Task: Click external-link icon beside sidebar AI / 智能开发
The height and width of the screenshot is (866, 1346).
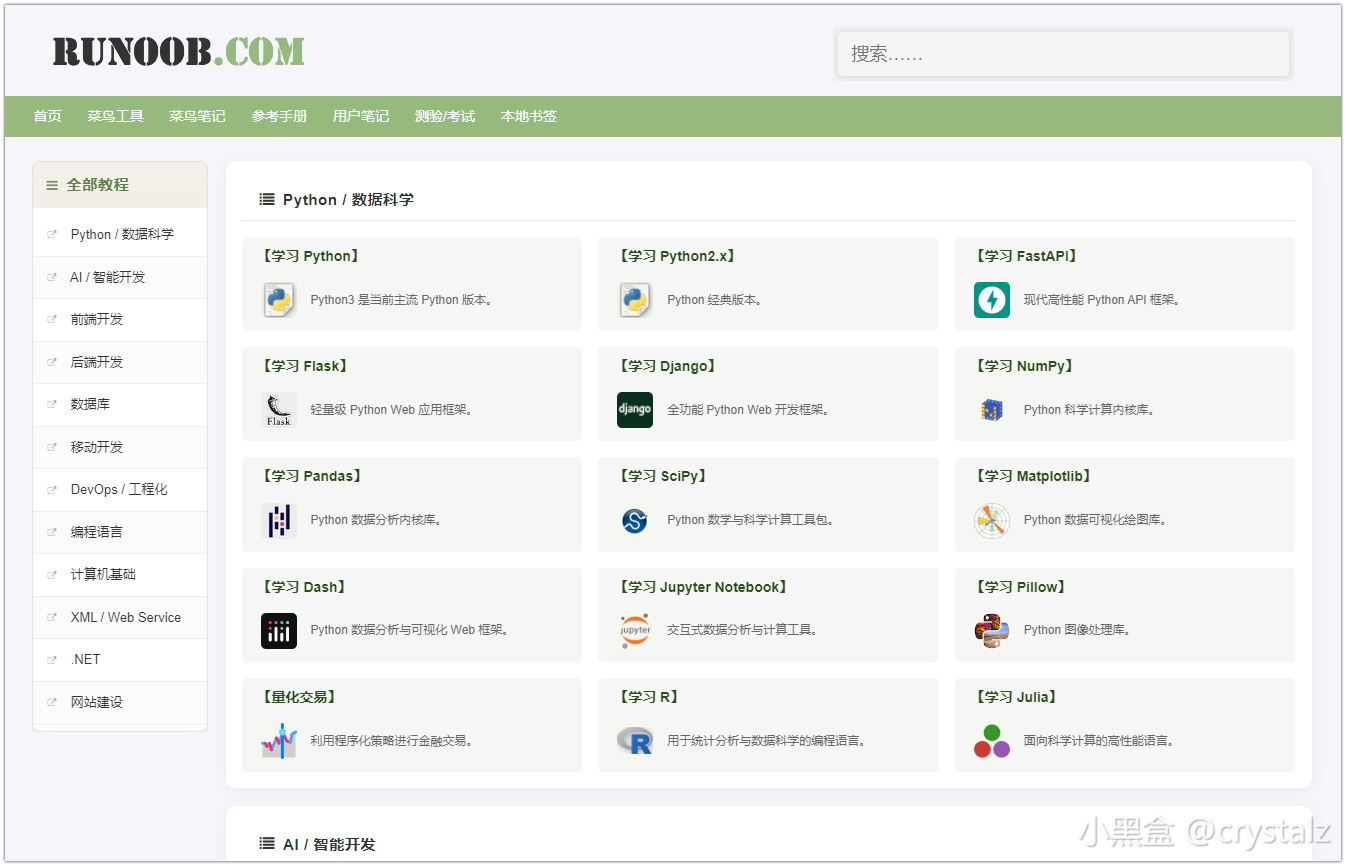Action: 52,278
